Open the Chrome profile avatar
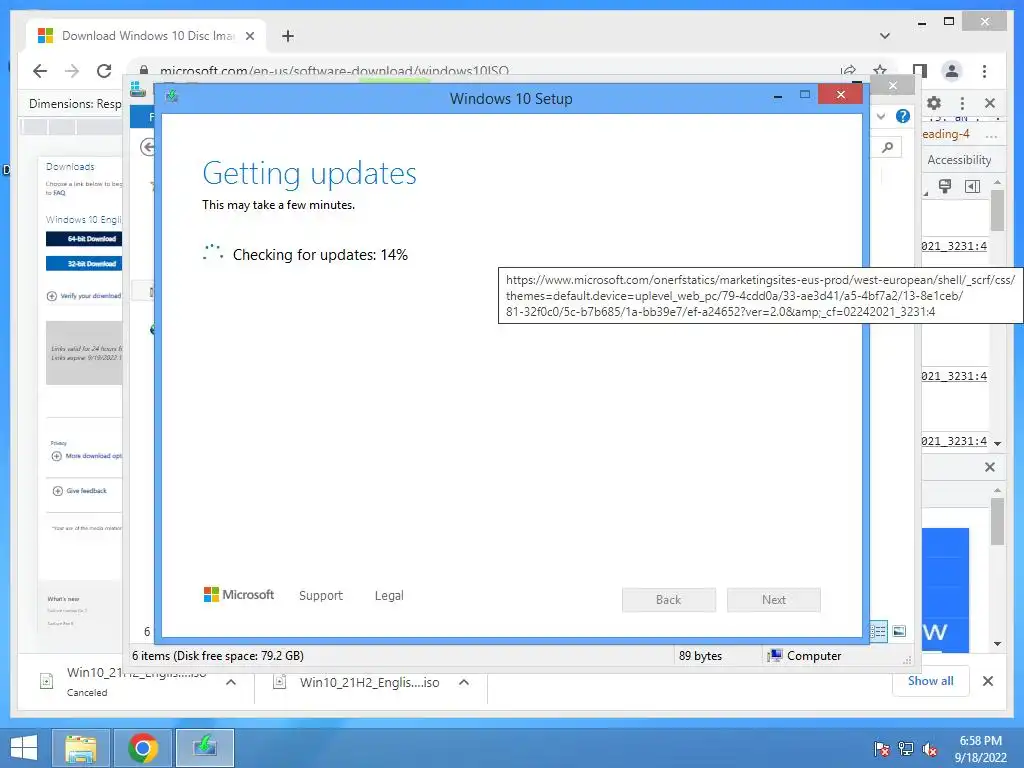Image resolution: width=1024 pixels, height=768 pixels. point(952,71)
